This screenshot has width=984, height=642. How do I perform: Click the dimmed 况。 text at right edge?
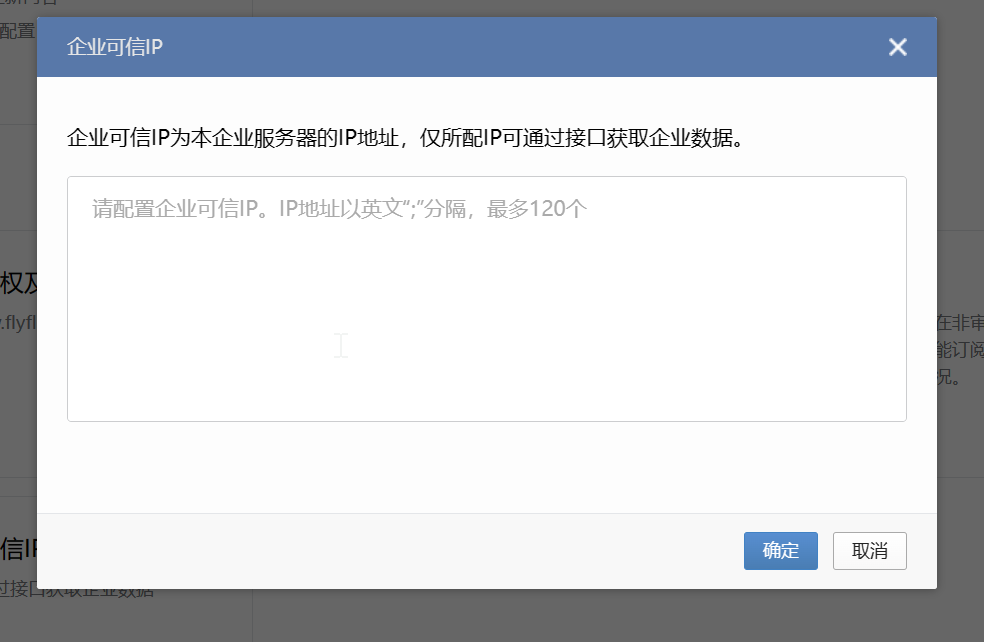(949, 377)
